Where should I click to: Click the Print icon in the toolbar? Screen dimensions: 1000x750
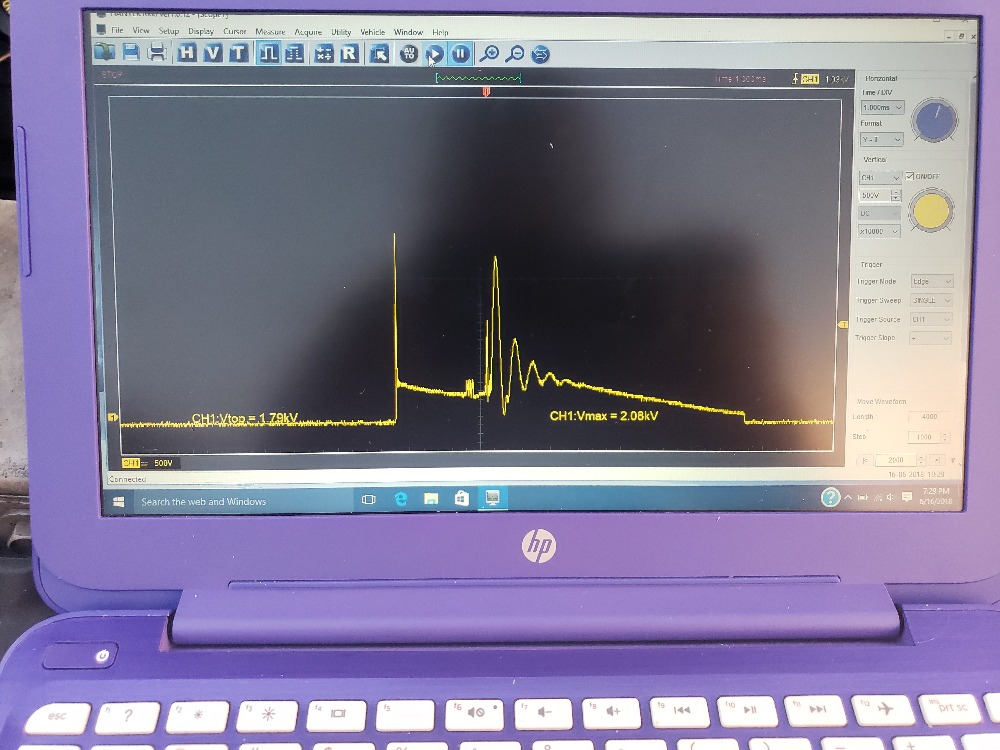[x=157, y=53]
